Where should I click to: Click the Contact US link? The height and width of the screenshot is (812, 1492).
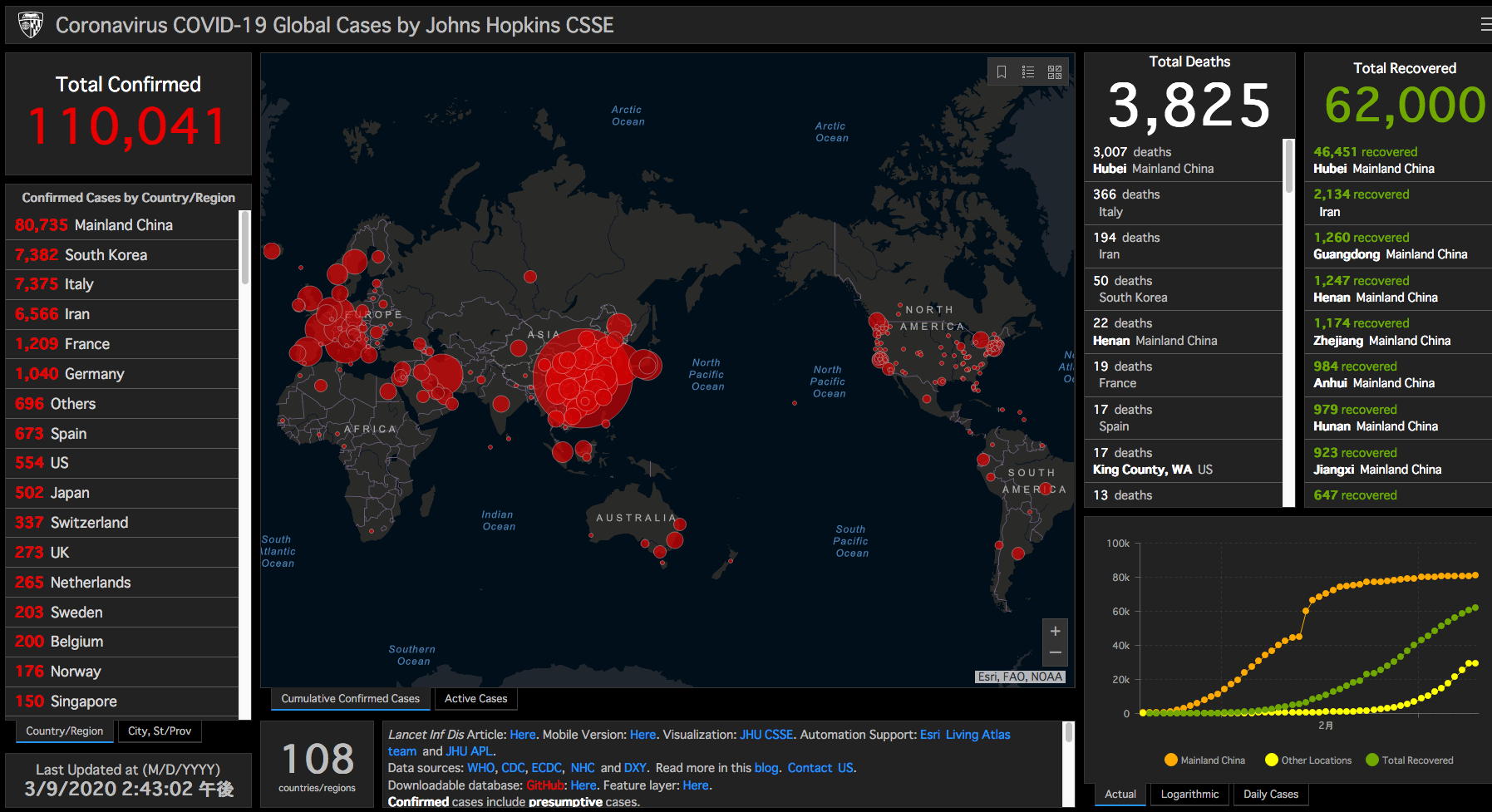pyautogui.click(x=820, y=768)
